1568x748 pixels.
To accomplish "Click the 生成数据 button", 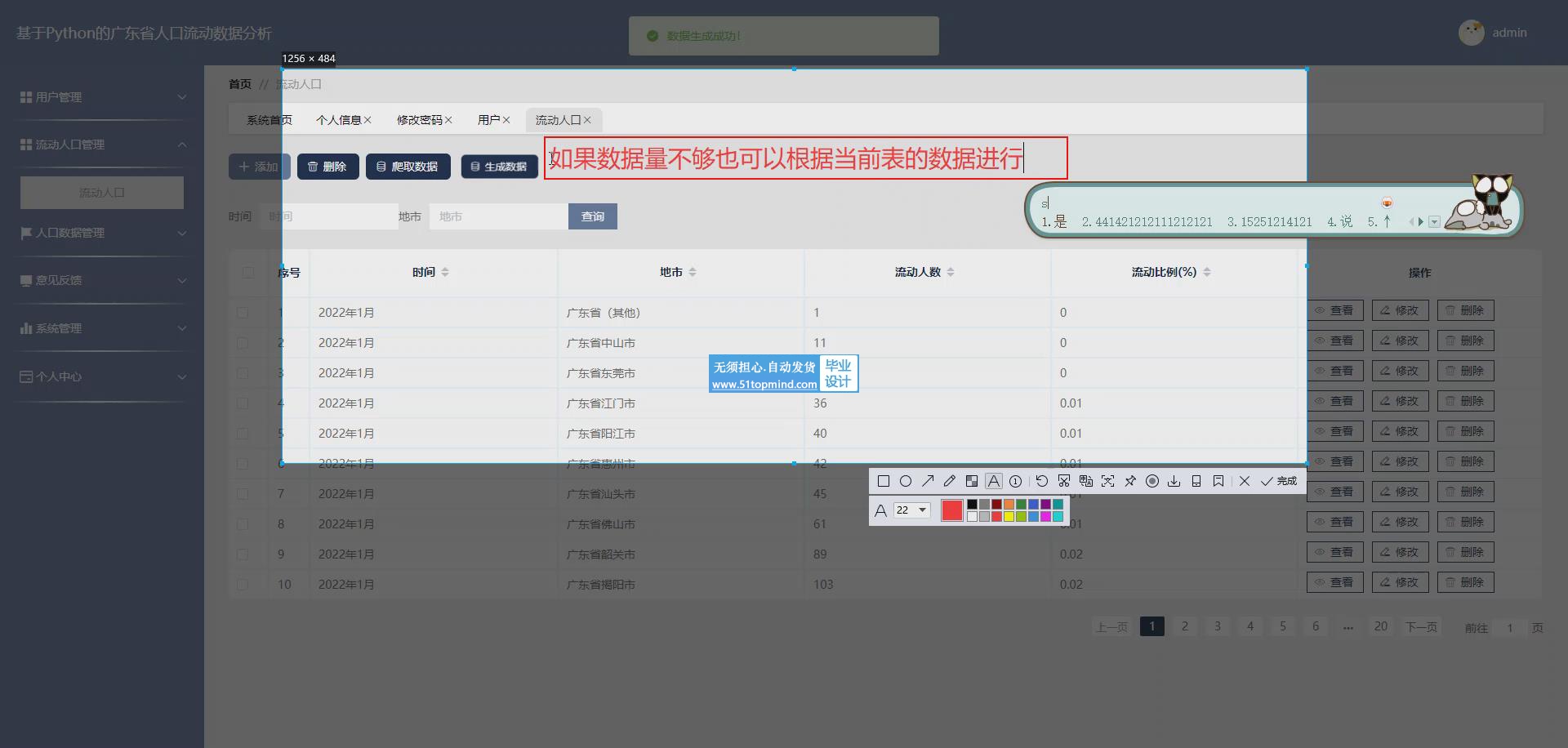I will point(499,167).
